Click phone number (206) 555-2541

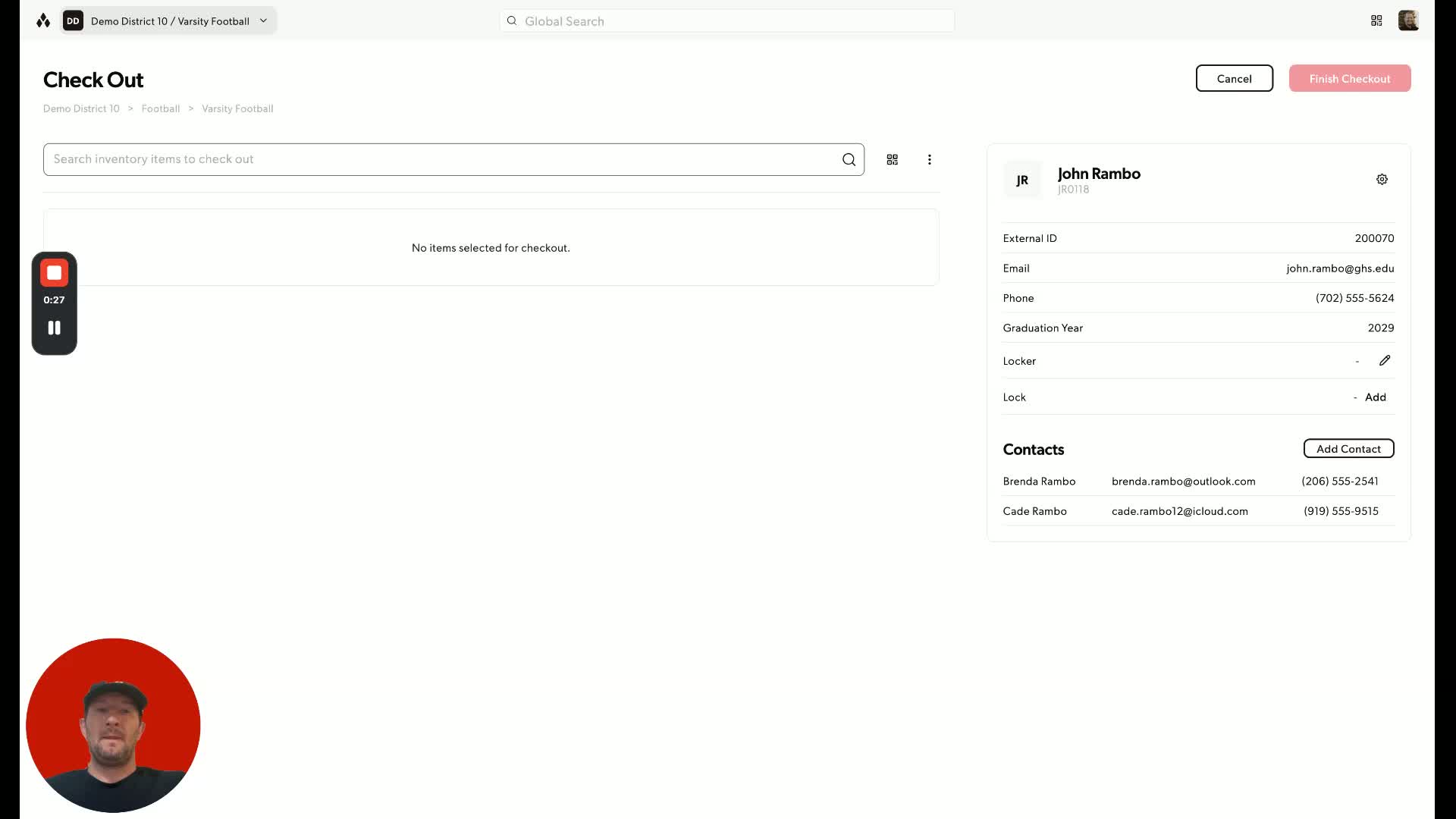click(1340, 482)
